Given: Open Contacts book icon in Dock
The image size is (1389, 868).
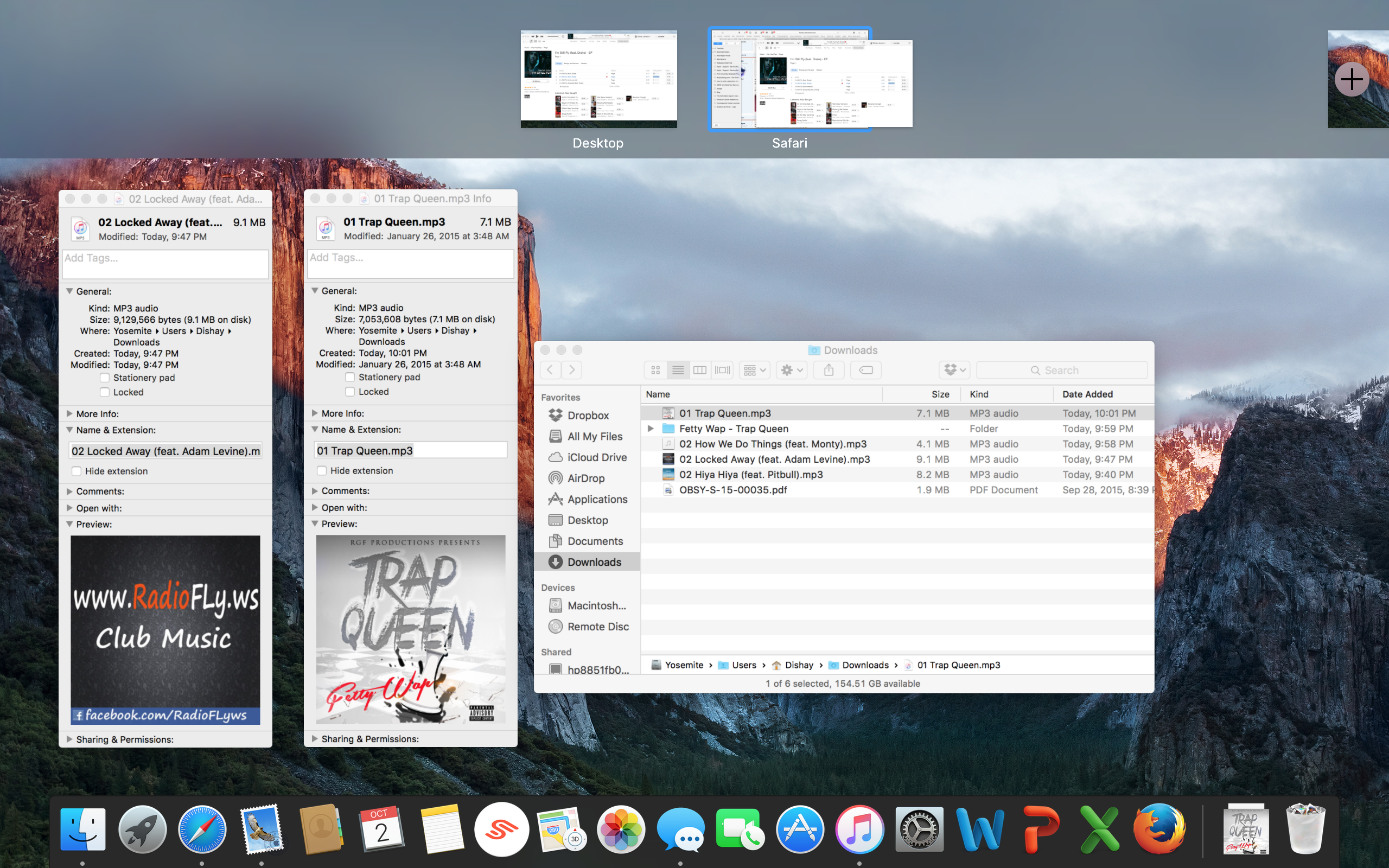Looking at the screenshot, I should 321,829.
